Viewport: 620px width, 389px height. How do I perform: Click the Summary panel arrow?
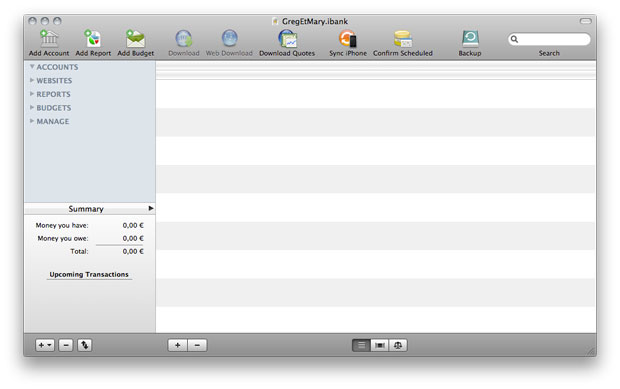pyautogui.click(x=151, y=208)
